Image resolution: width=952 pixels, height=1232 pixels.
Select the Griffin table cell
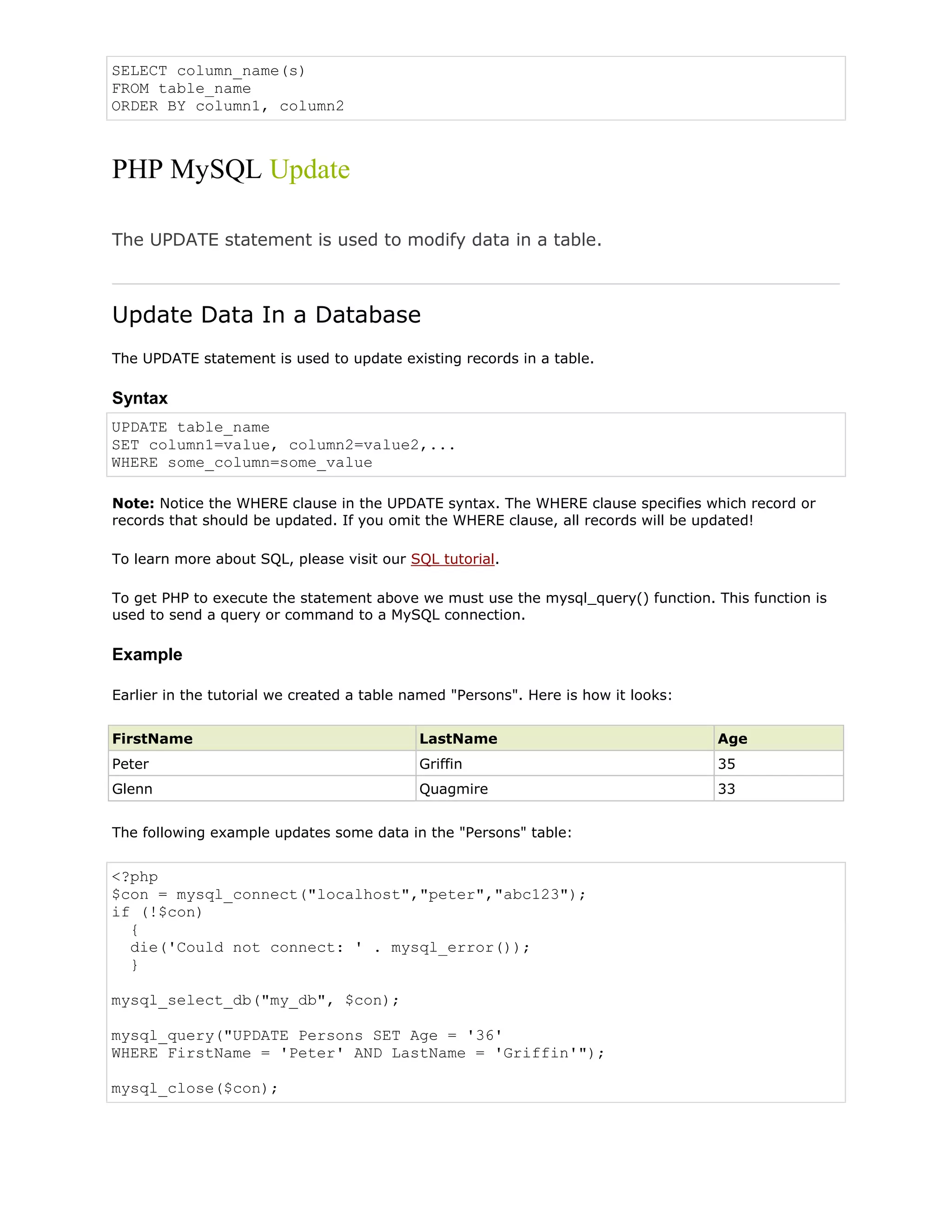441,764
